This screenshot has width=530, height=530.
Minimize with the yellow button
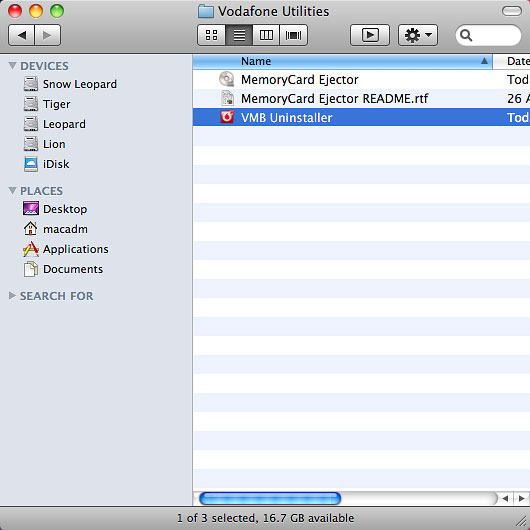click(x=36, y=11)
